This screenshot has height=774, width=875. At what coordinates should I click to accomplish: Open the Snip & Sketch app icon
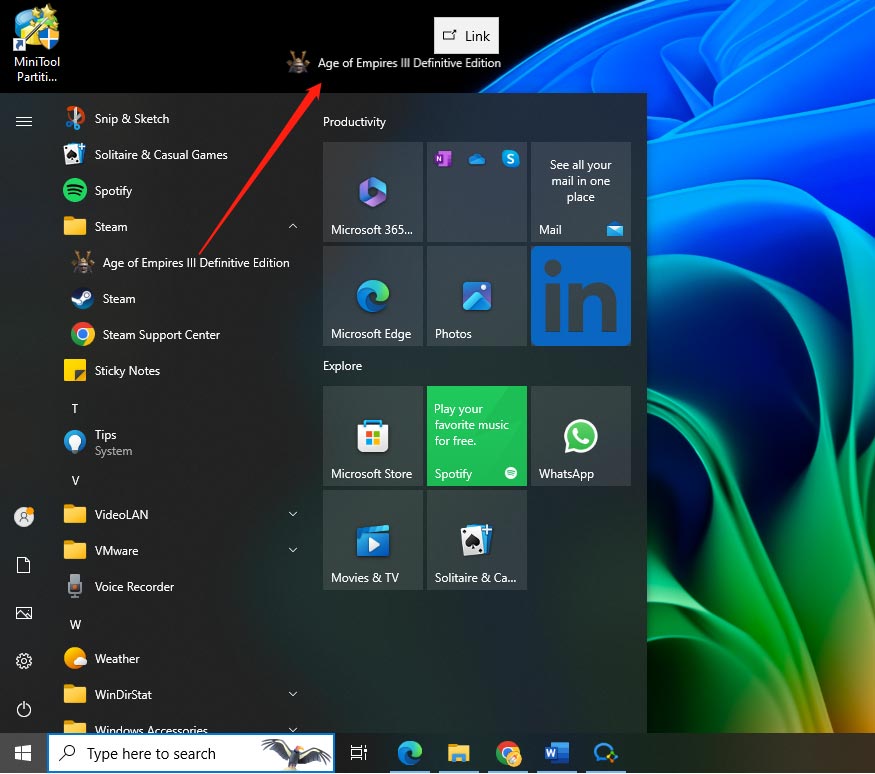point(74,118)
